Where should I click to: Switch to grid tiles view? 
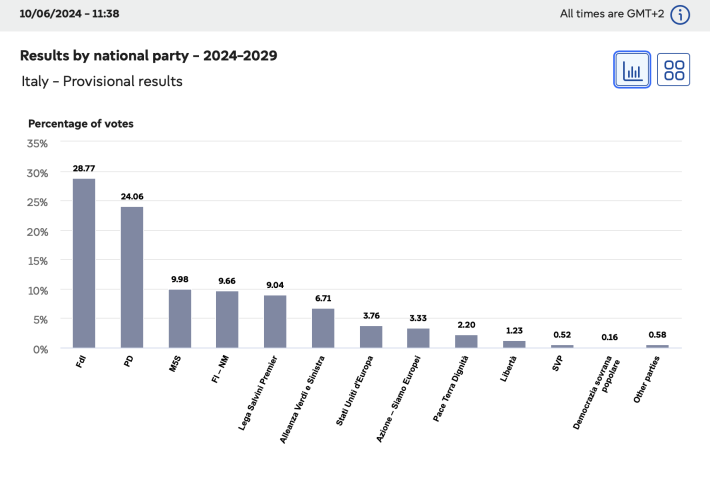(x=674, y=70)
